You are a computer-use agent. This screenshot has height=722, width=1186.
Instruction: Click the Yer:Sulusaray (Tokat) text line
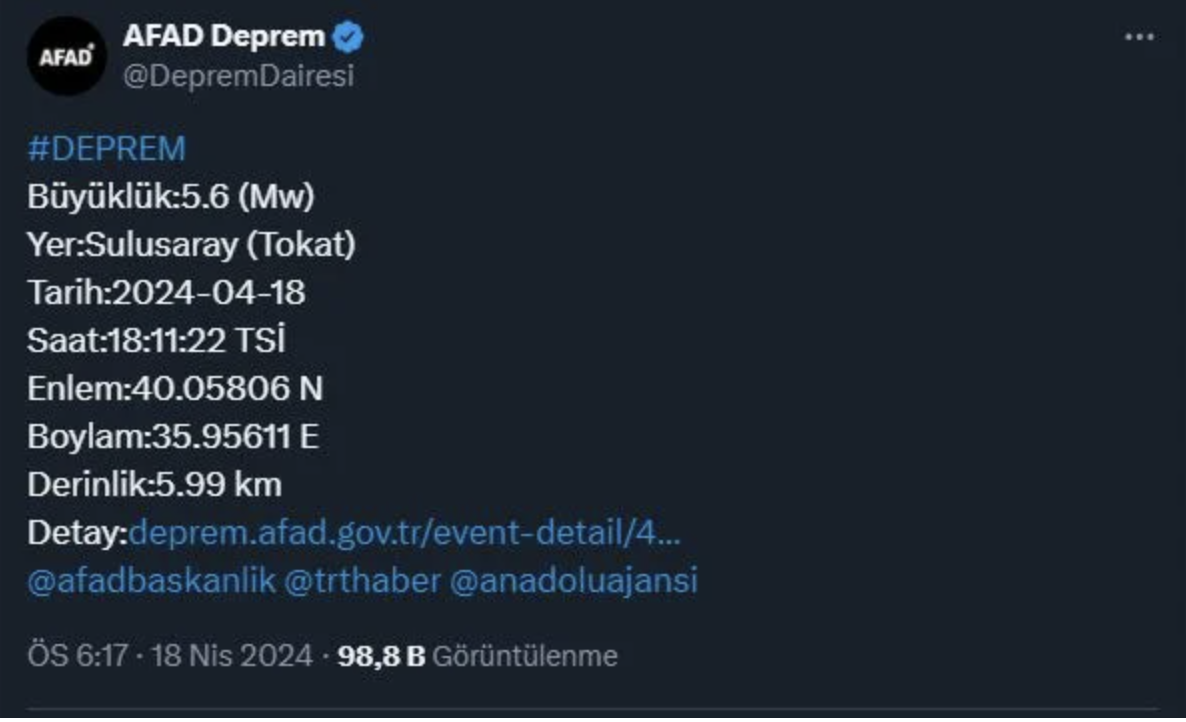pyautogui.click(x=191, y=245)
